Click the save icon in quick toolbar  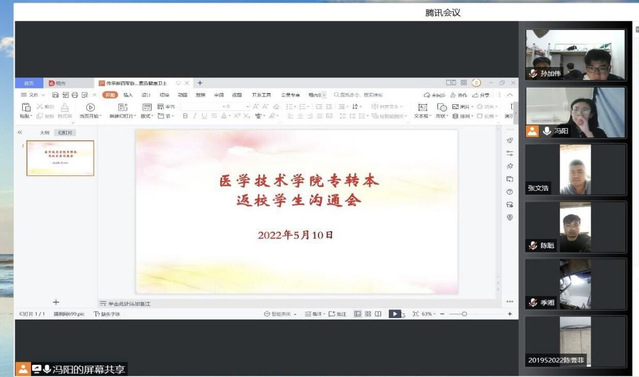coord(55,95)
